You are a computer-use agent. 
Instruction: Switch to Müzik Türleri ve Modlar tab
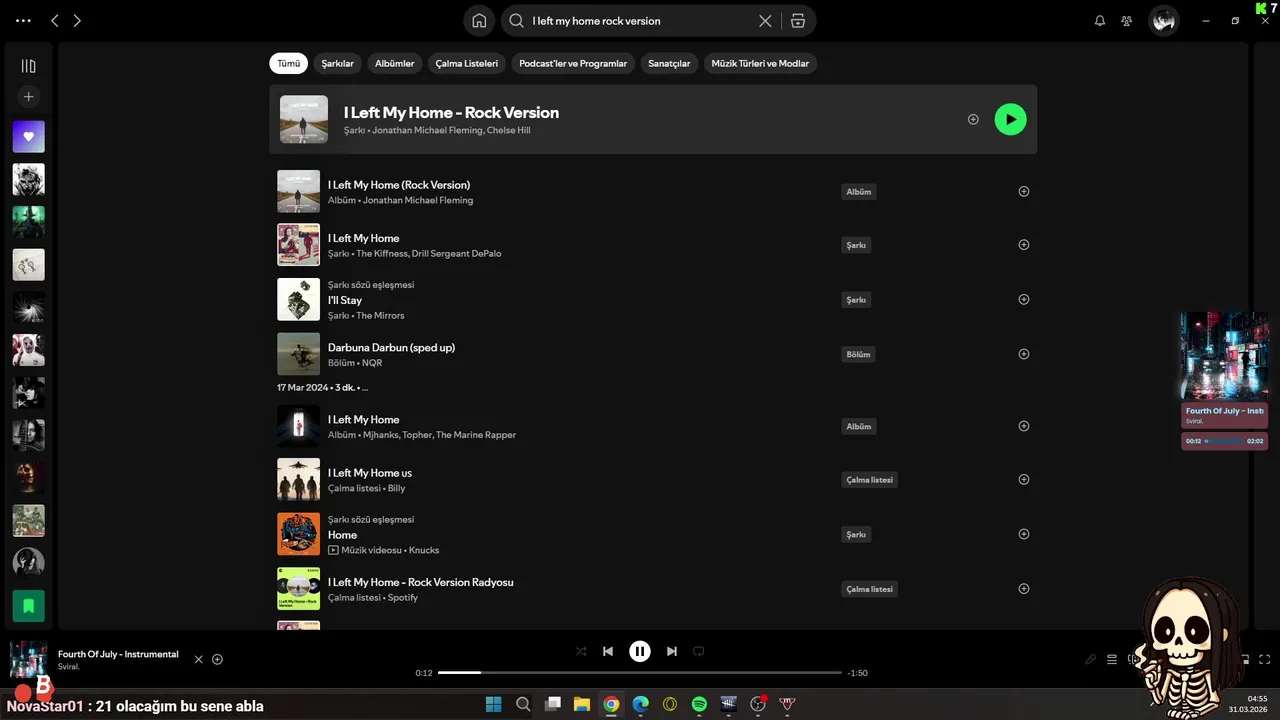[x=760, y=63]
